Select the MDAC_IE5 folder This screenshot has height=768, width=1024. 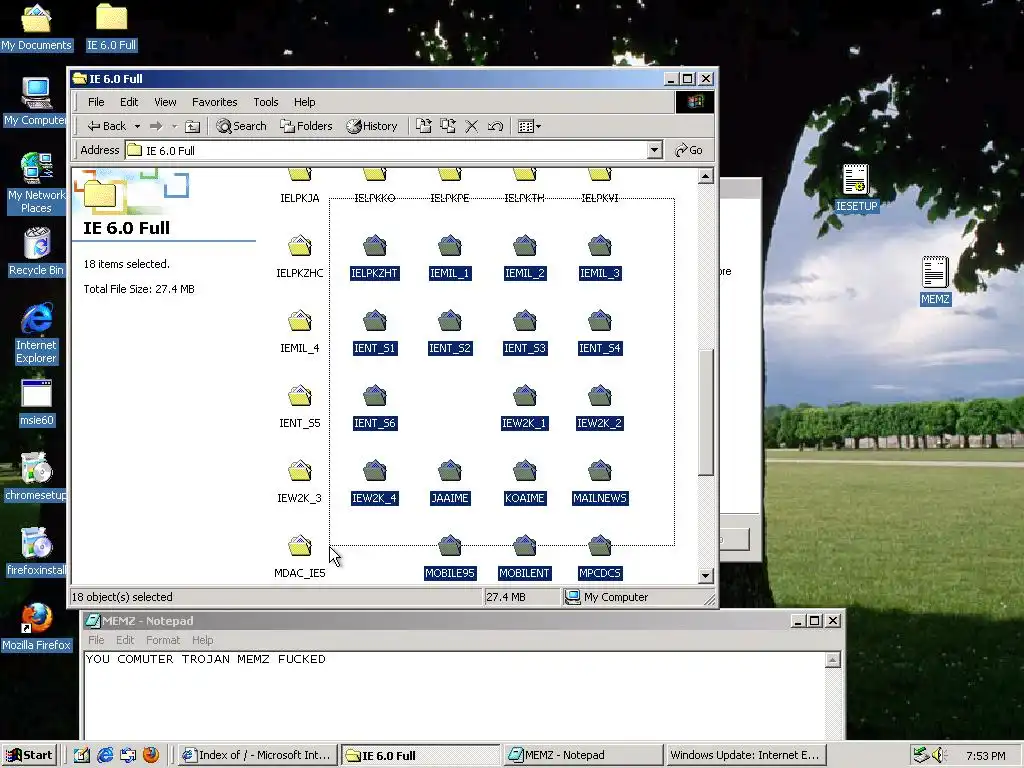[x=300, y=556]
